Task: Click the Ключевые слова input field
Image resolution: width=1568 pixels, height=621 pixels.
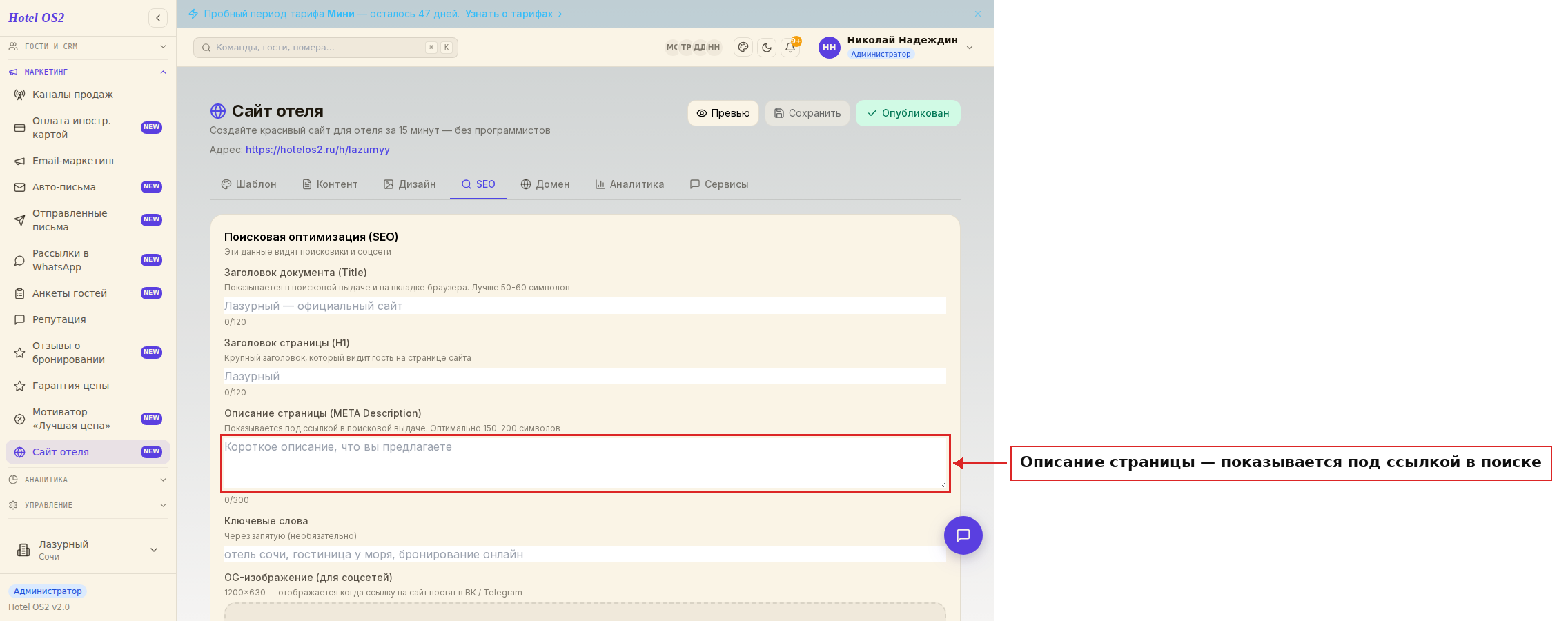Action: tap(585, 554)
